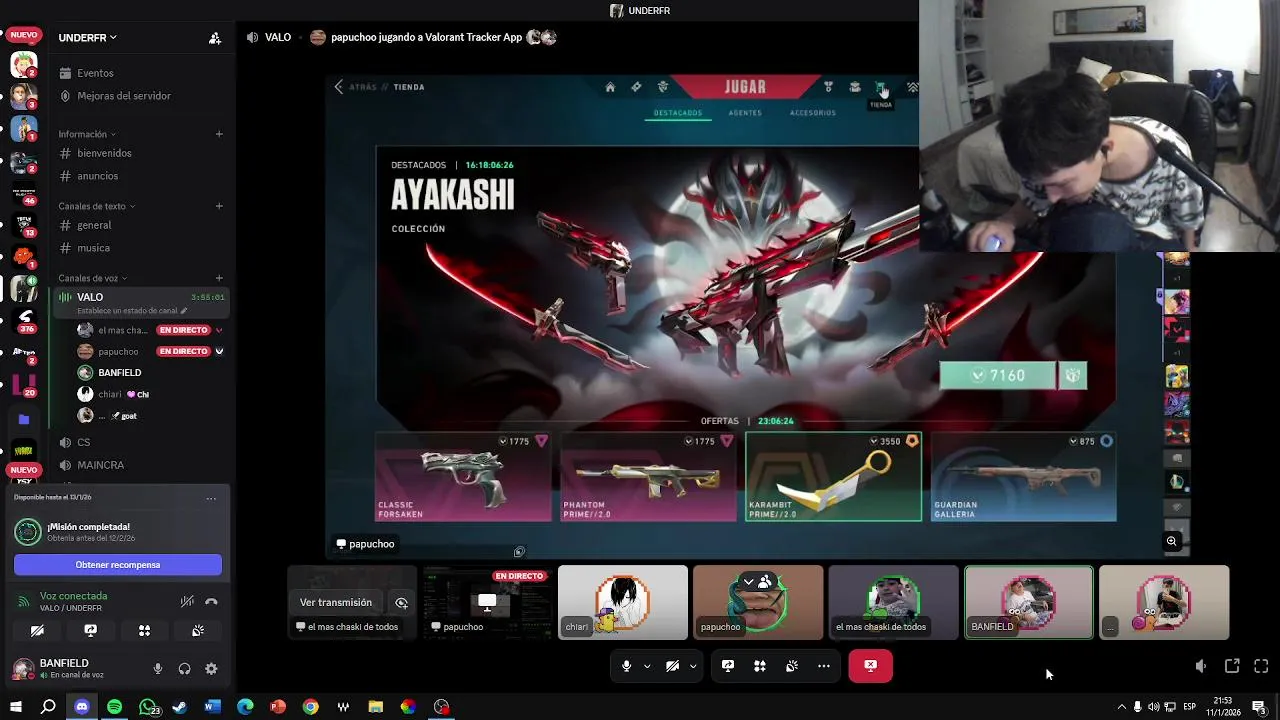Toggle microphone in the call control bar
This screenshot has height=720, width=1280.
[x=626, y=666]
